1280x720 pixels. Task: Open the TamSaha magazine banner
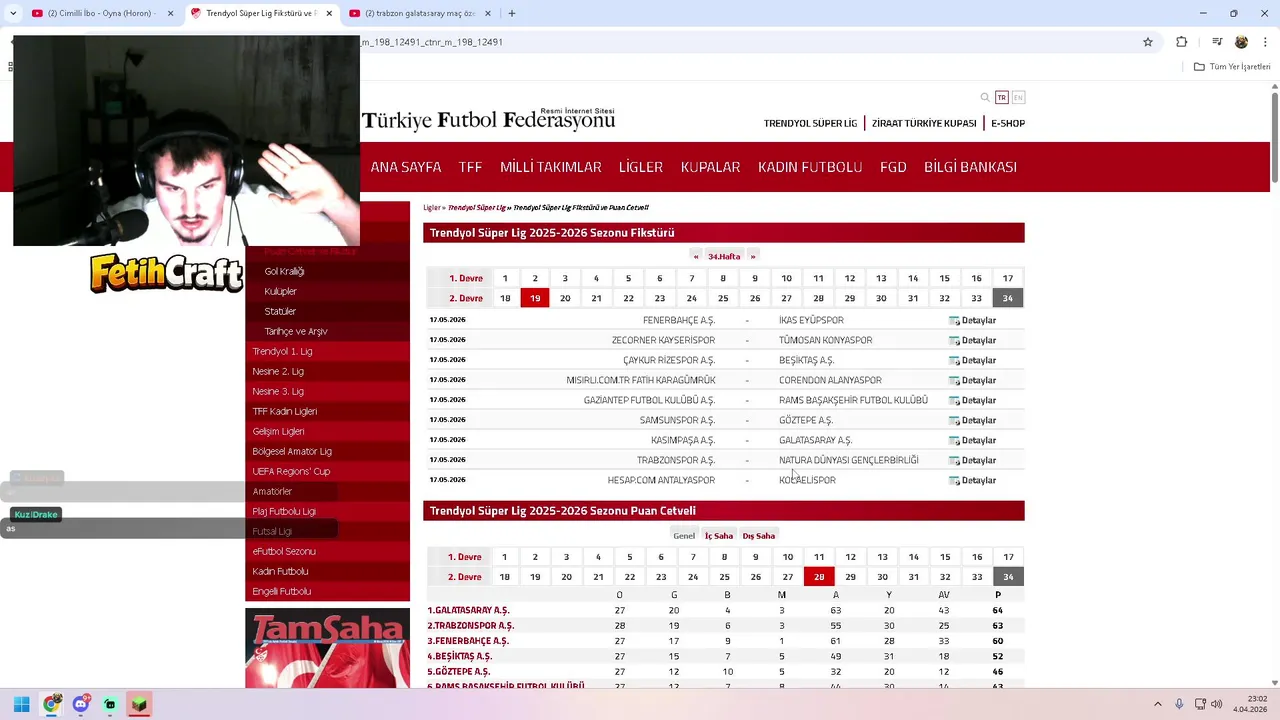click(327, 648)
